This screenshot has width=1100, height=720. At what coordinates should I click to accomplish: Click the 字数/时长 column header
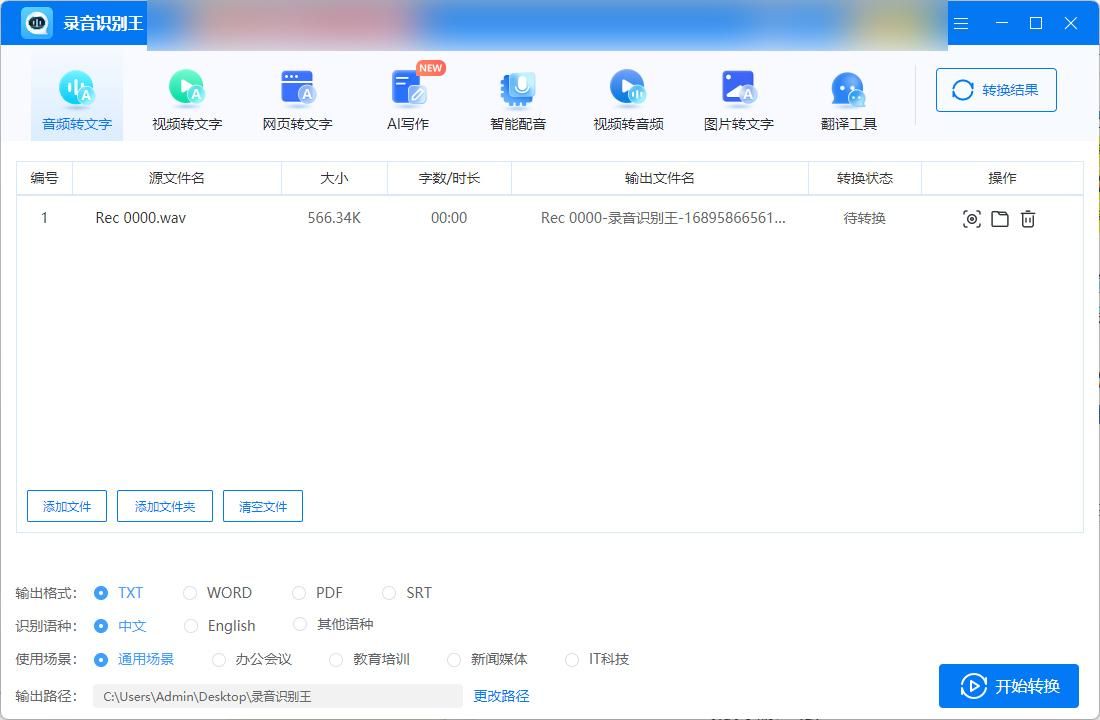(x=449, y=178)
